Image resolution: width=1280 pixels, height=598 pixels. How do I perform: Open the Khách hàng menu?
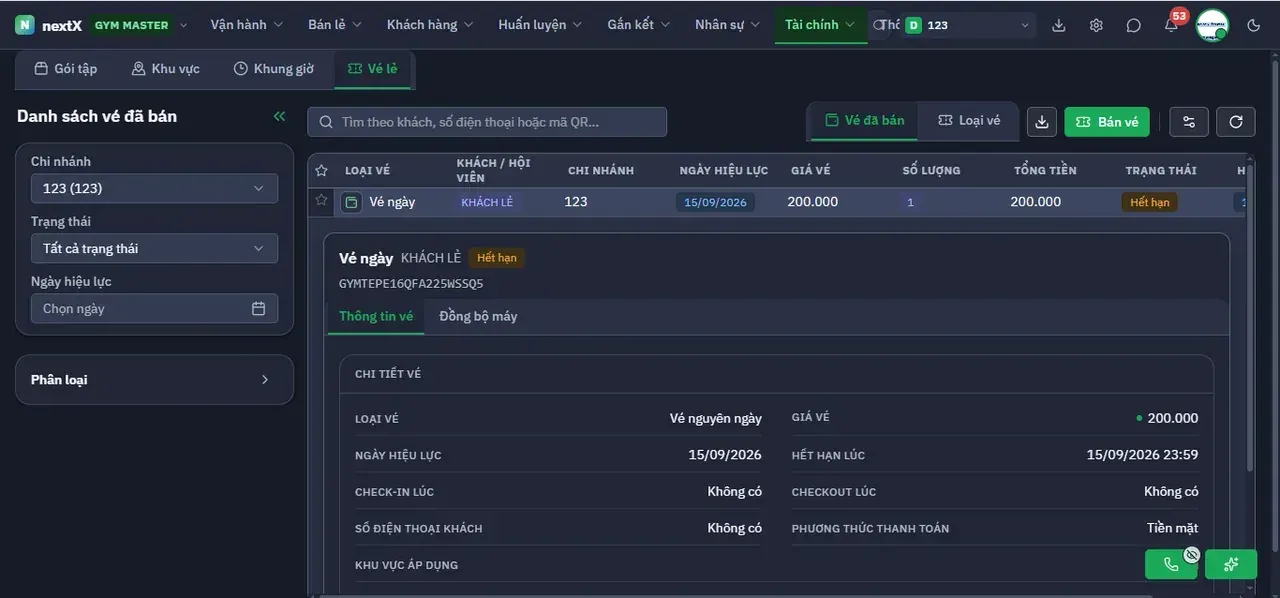pyautogui.click(x=430, y=25)
